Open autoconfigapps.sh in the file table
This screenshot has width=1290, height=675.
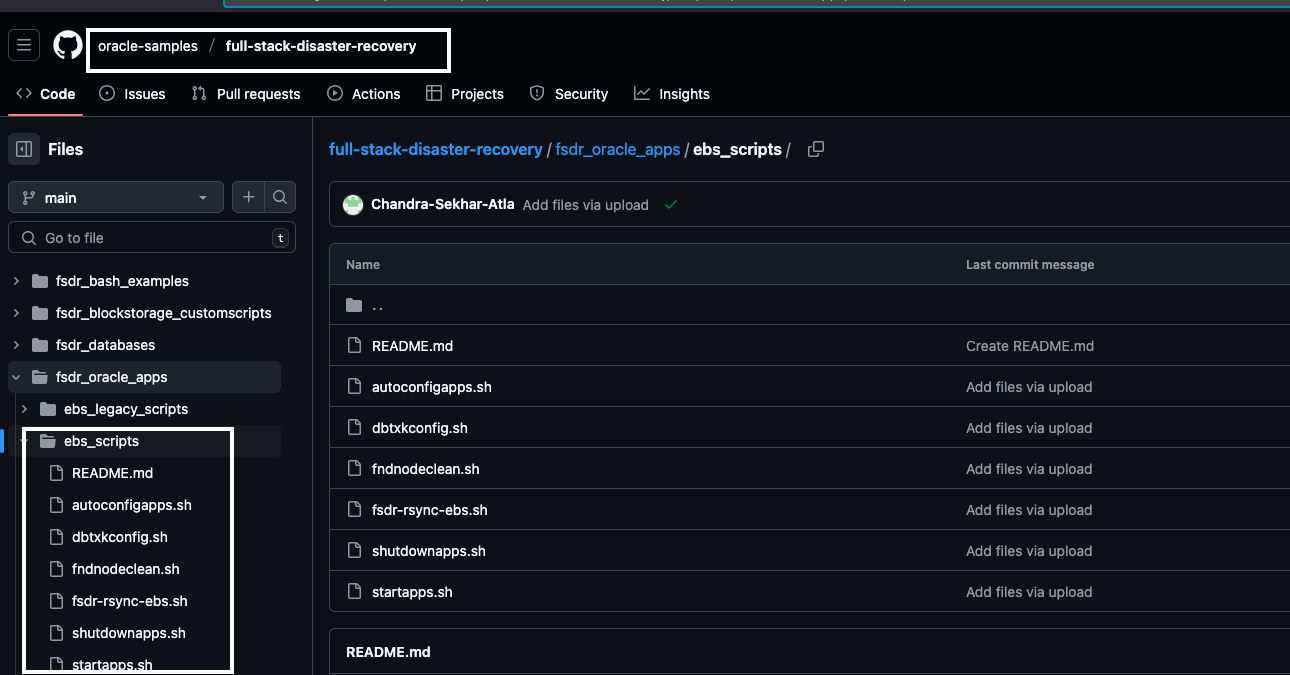[x=432, y=387]
